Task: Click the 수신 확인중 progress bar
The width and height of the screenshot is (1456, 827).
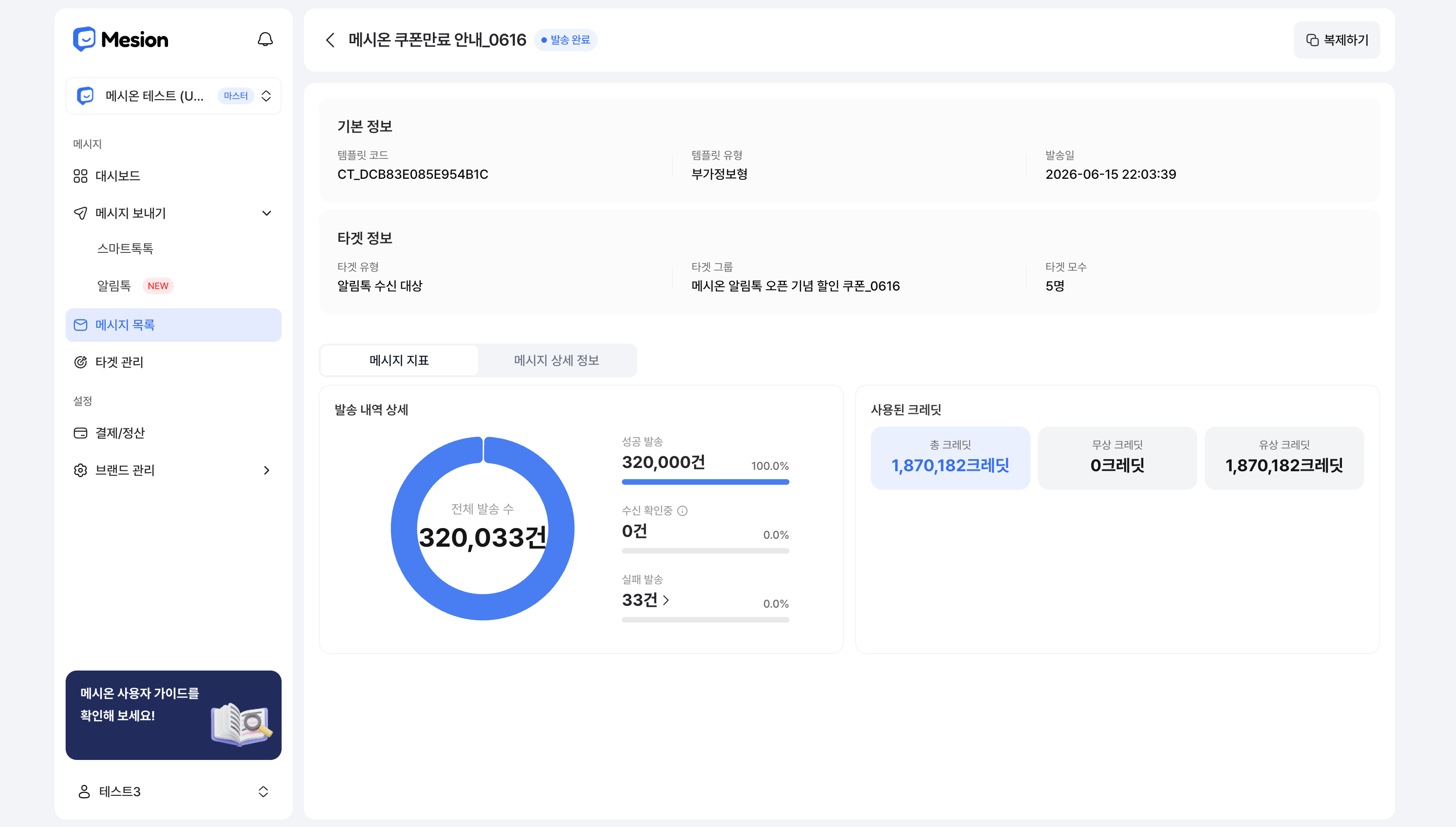Action: [705, 550]
